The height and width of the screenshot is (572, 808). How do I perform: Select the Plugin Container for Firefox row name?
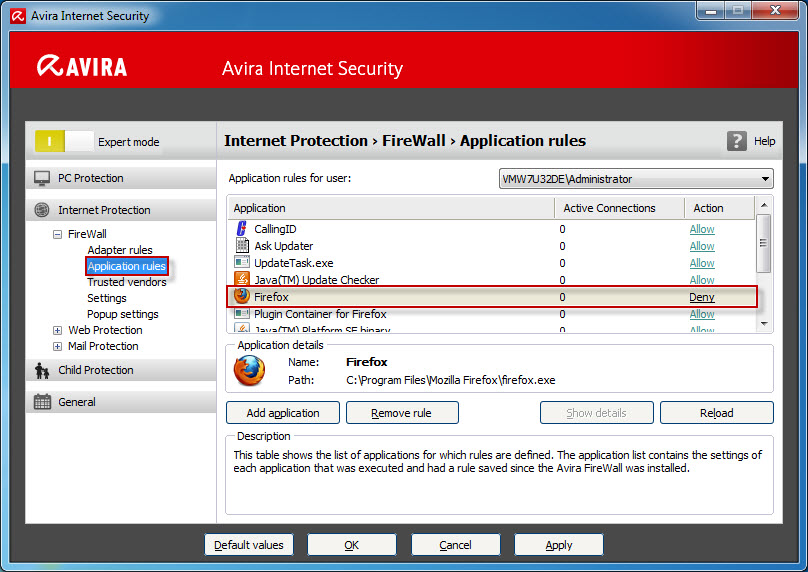(x=320, y=314)
